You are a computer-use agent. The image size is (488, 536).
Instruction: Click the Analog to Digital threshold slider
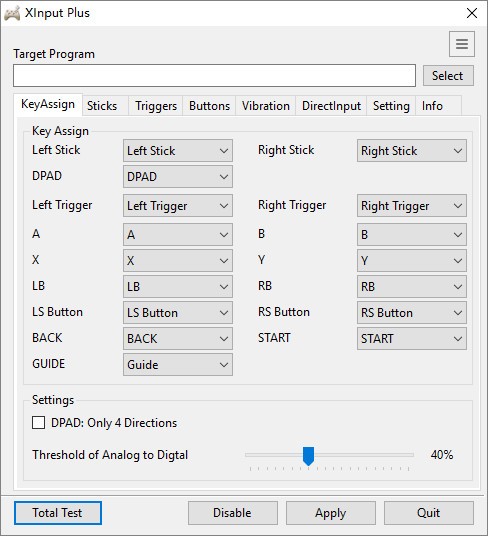point(329,455)
